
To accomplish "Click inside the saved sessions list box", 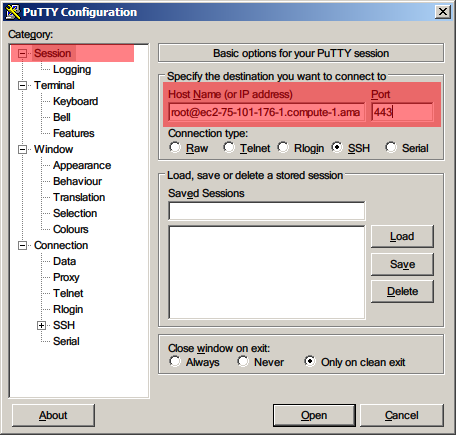I will click(x=267, y=272).
